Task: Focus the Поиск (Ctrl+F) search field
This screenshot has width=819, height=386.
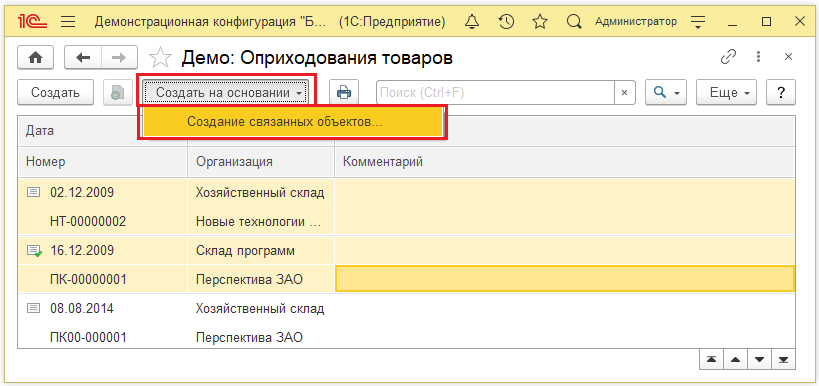Action: 495,93
